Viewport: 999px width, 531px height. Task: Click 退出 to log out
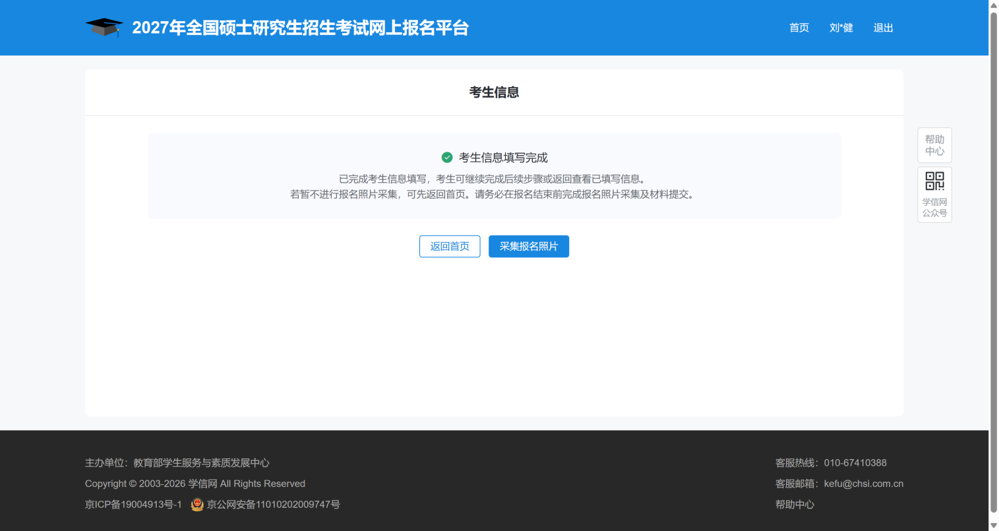click(883, 28)
